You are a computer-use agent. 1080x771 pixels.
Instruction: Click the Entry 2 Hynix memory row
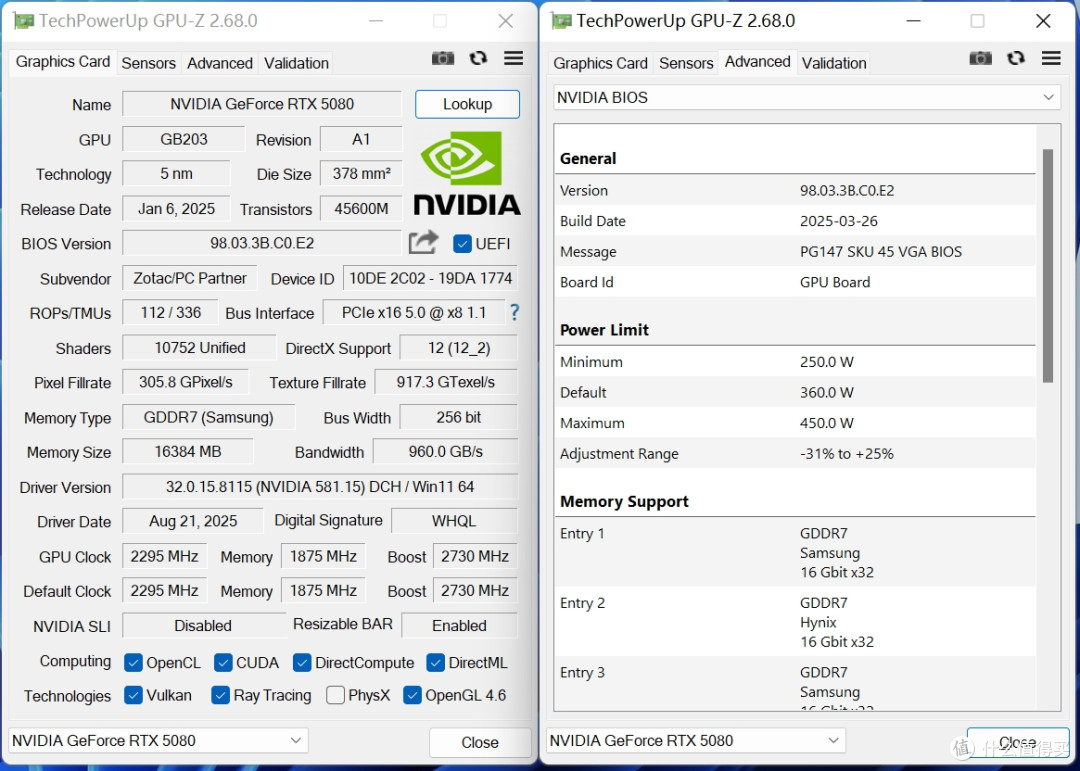click(x=797, y=622)
